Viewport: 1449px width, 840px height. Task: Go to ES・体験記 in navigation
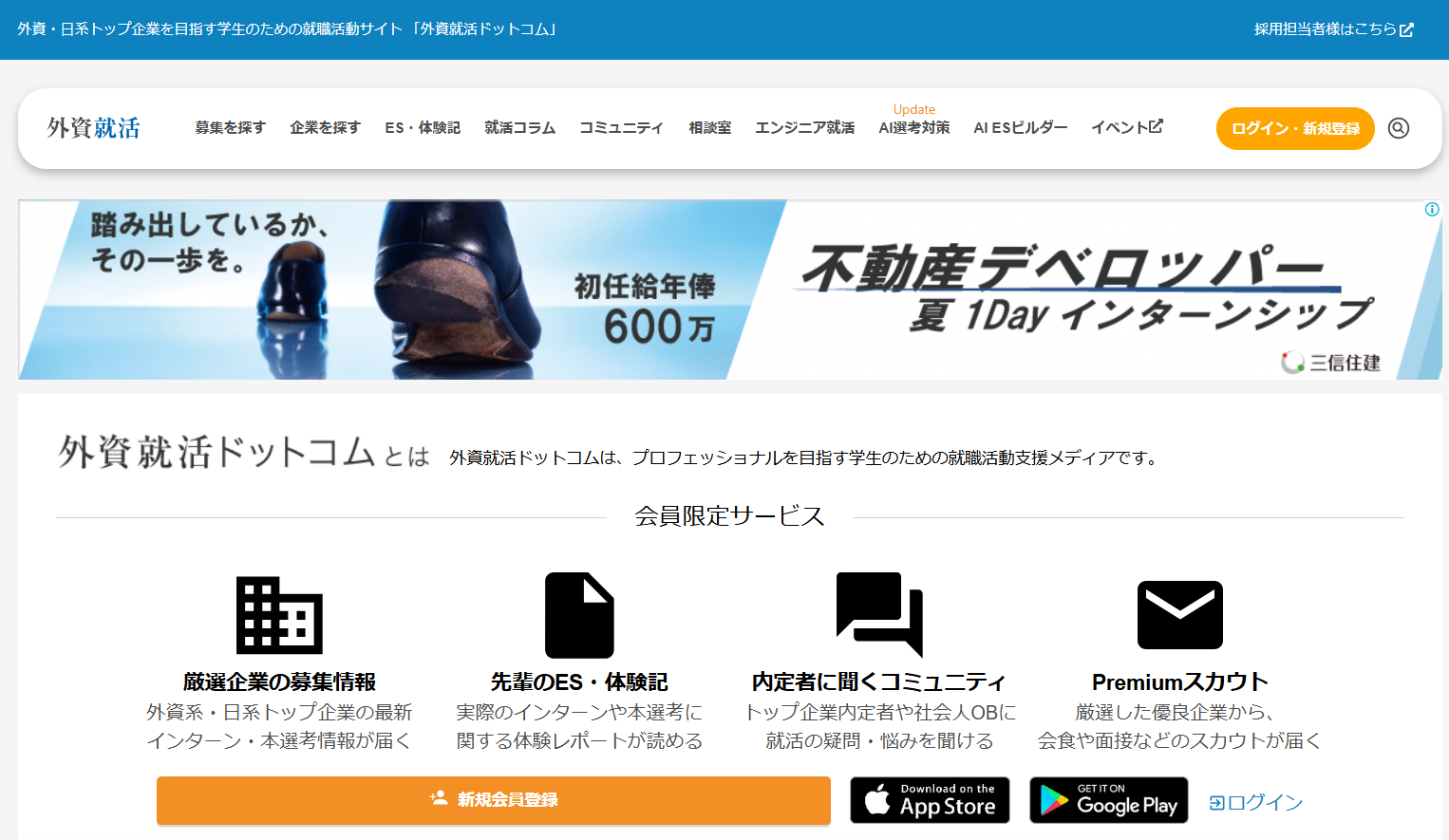(x=423, y=128)
